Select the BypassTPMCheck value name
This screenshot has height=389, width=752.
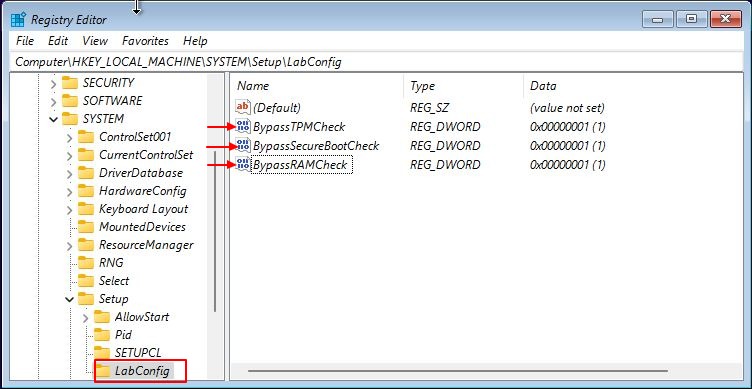299,127
